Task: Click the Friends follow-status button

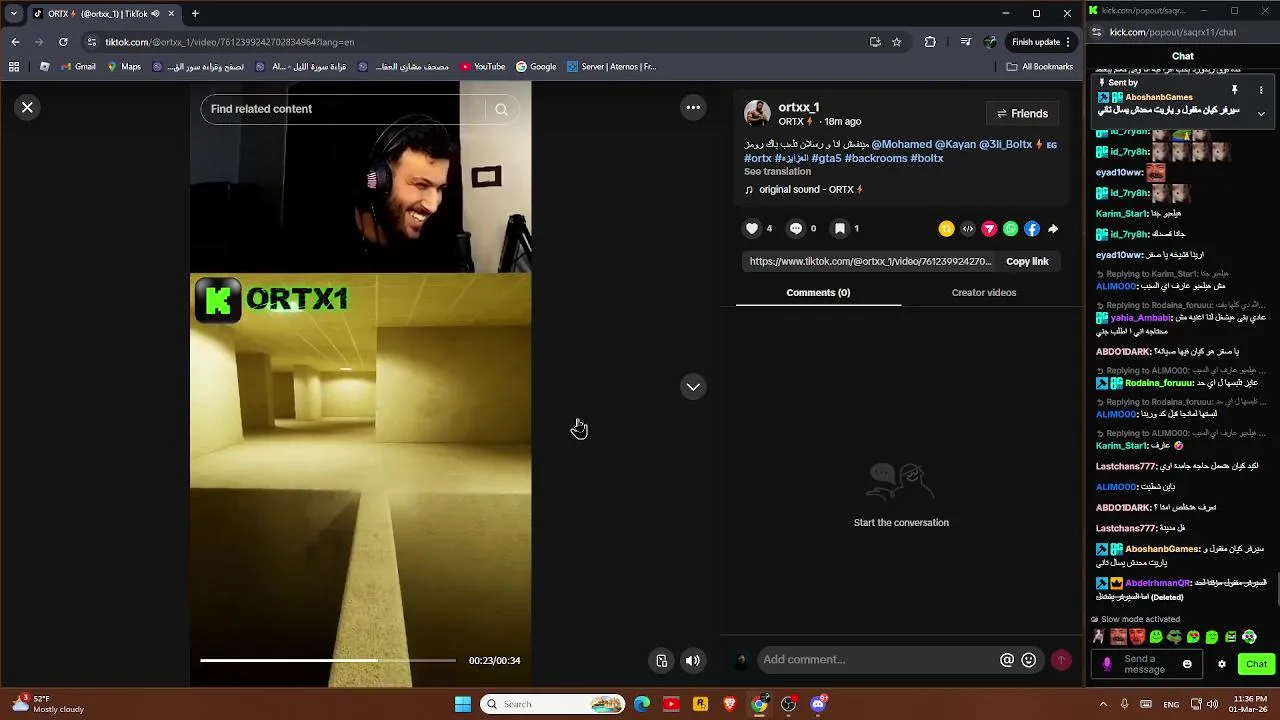Action: click(x=1022, y=113)
